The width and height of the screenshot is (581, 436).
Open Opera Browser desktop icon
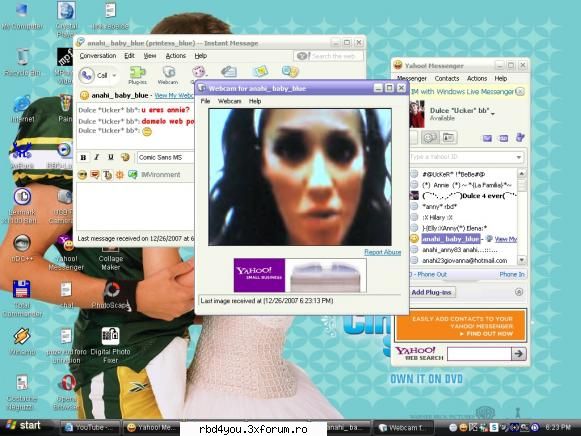pyautogui.click(x=67, y=393)
